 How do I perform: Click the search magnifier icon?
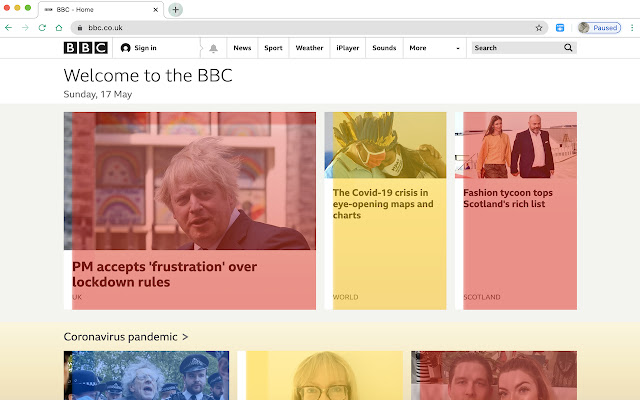point(568,48)
